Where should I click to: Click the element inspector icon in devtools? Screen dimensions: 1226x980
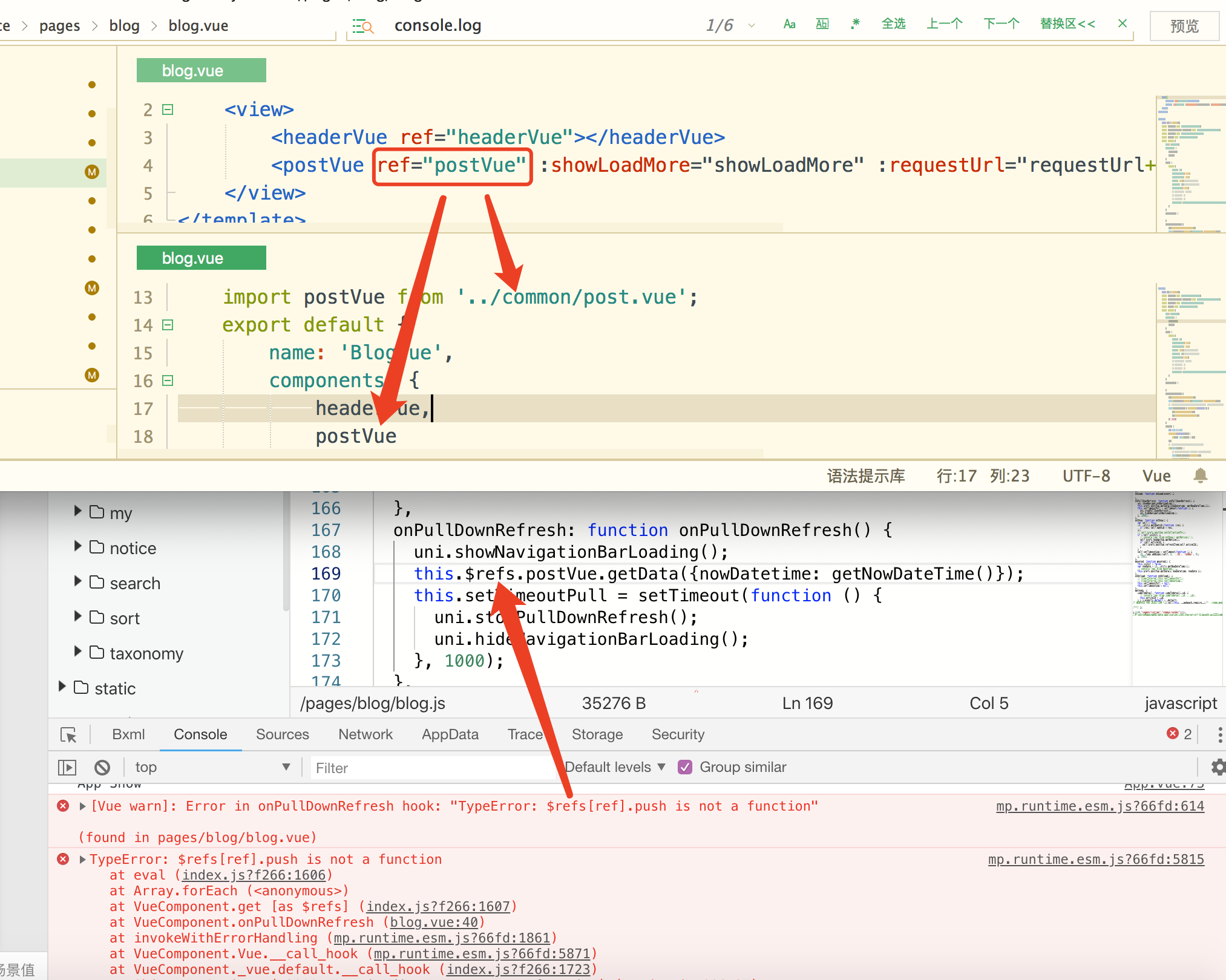pyautogui.click(x=68, y=734)
